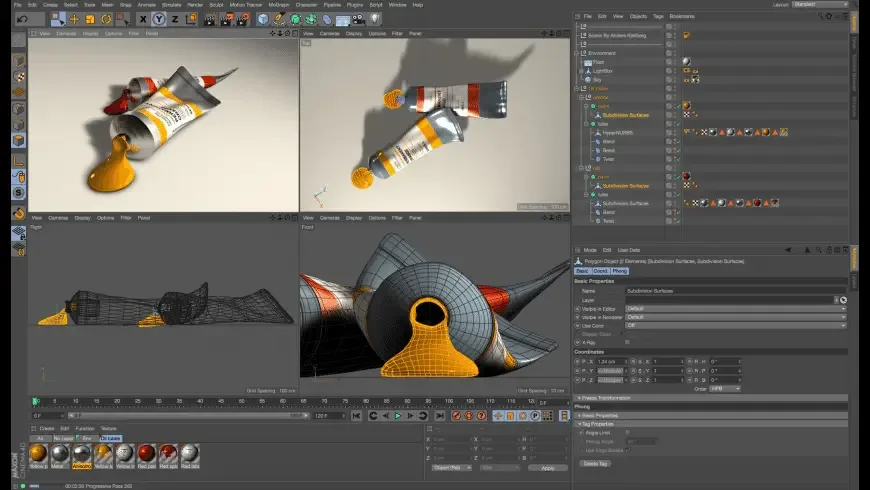Open the rotation Order HPB dropdown
The image size is (870, 490).
coord(725,389)
